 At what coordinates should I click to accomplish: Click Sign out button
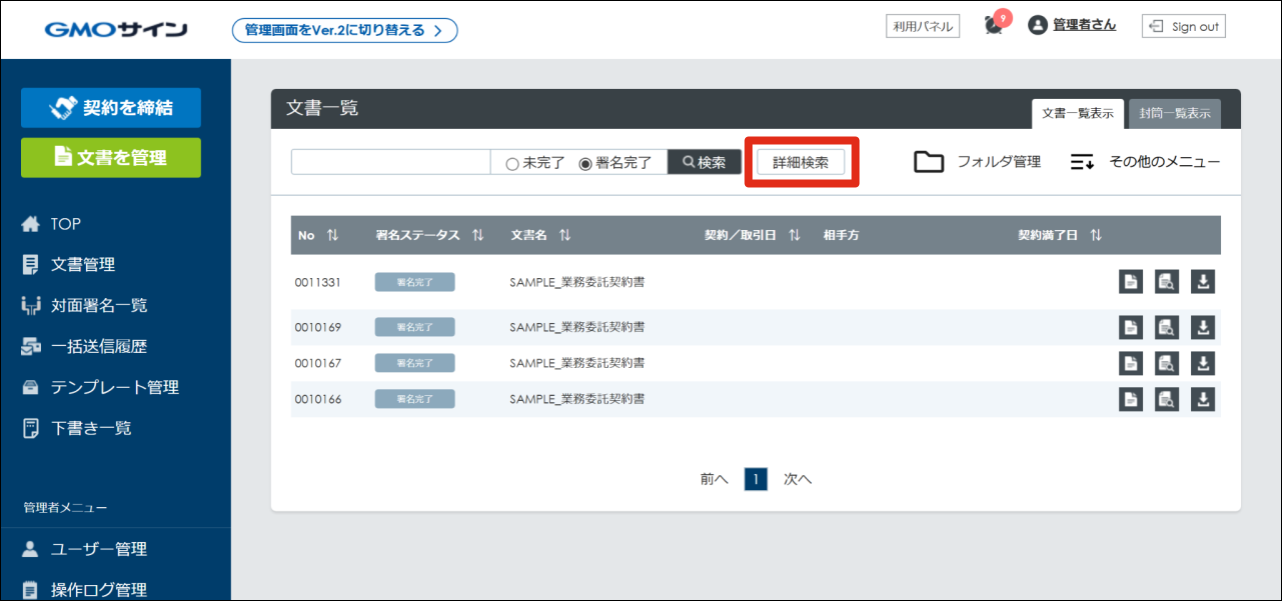pos(1183,26)
